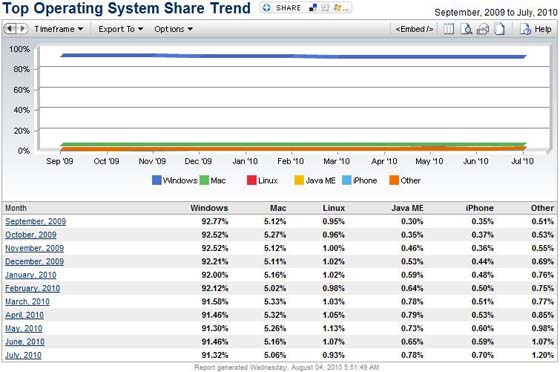Click the Other orange legend swatch
Screen dimensions: 560x372
pos(394,180)
